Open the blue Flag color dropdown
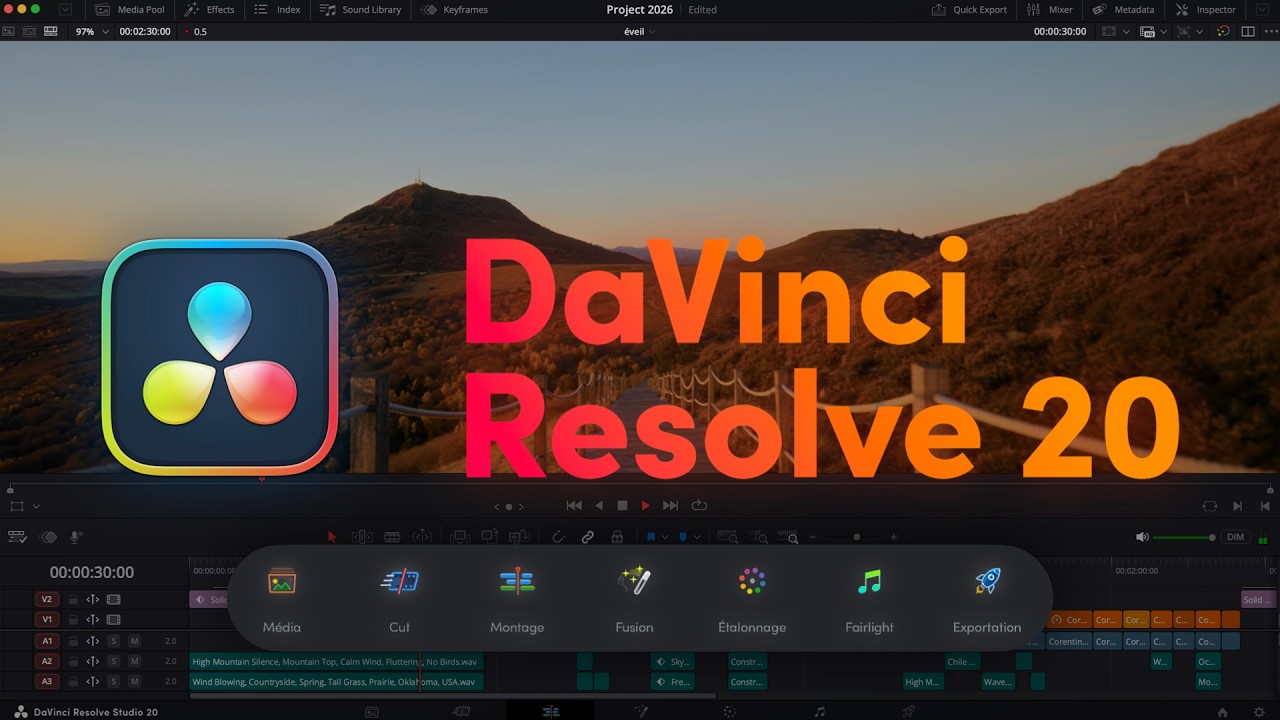The height and width of the screenshot is (720, 1280). pos(665,537)
